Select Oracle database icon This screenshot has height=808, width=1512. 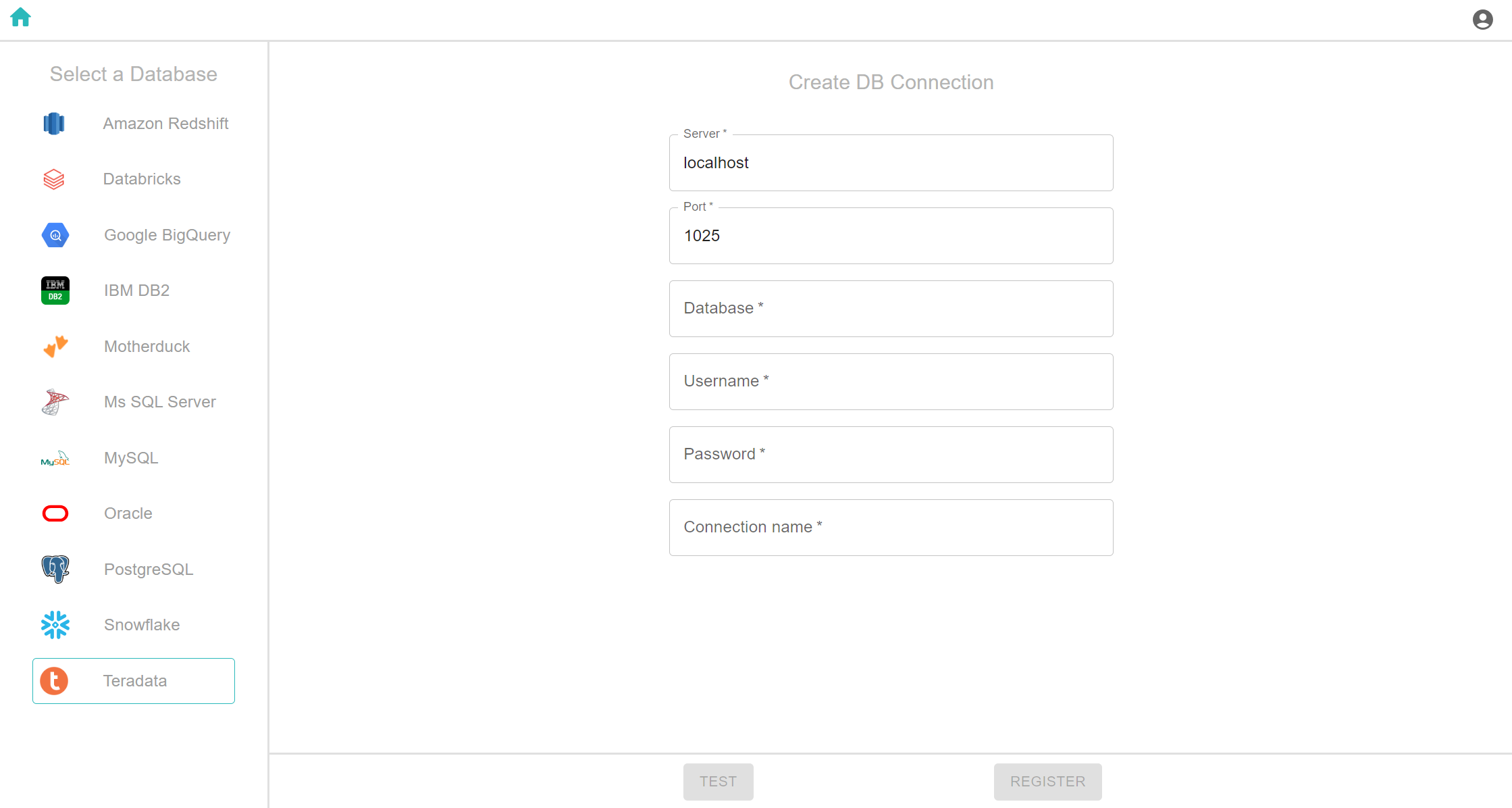point(55,513)
